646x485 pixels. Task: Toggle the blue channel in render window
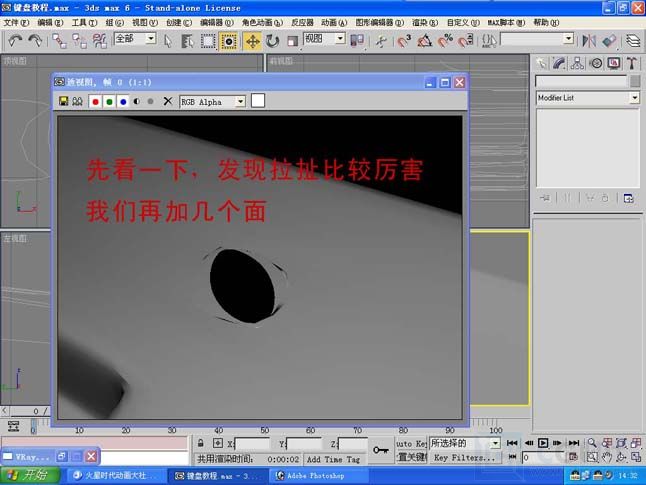123,102
